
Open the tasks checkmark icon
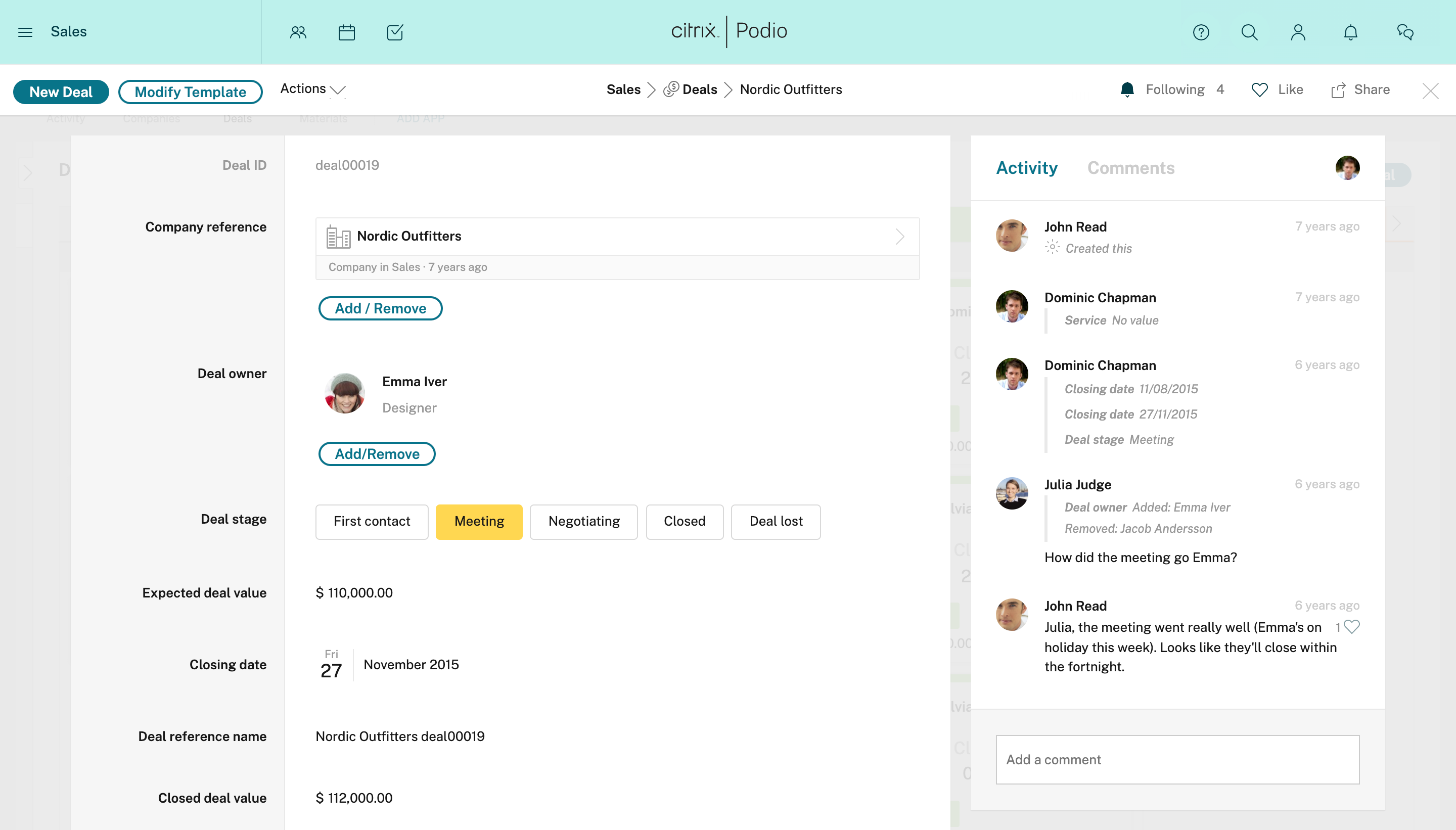pos(394,32)
